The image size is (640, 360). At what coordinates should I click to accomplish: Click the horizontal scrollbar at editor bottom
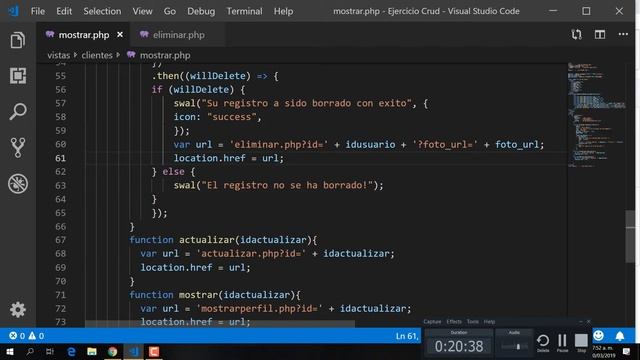[x=220, y=324]
